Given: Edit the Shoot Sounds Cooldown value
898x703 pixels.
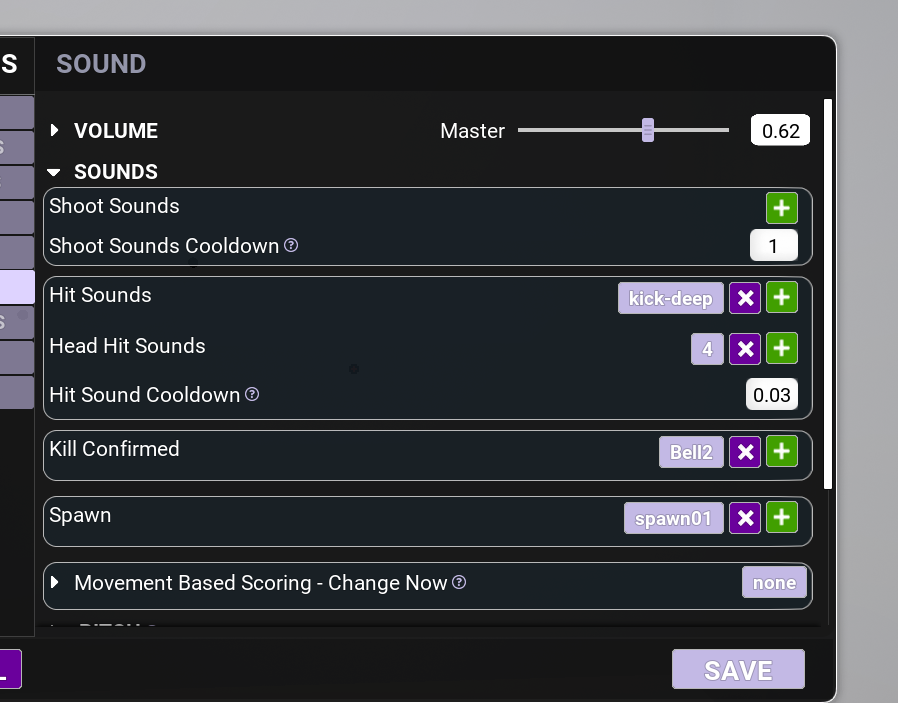Looking at the screenshot, I should point(774,246).
